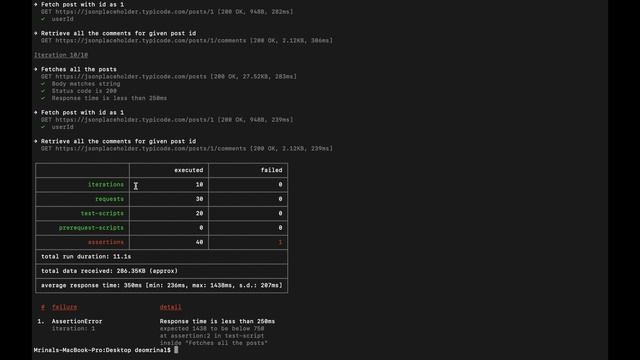
Task: Select the red 'assertions' row label
Action: [x=106, y=242]
